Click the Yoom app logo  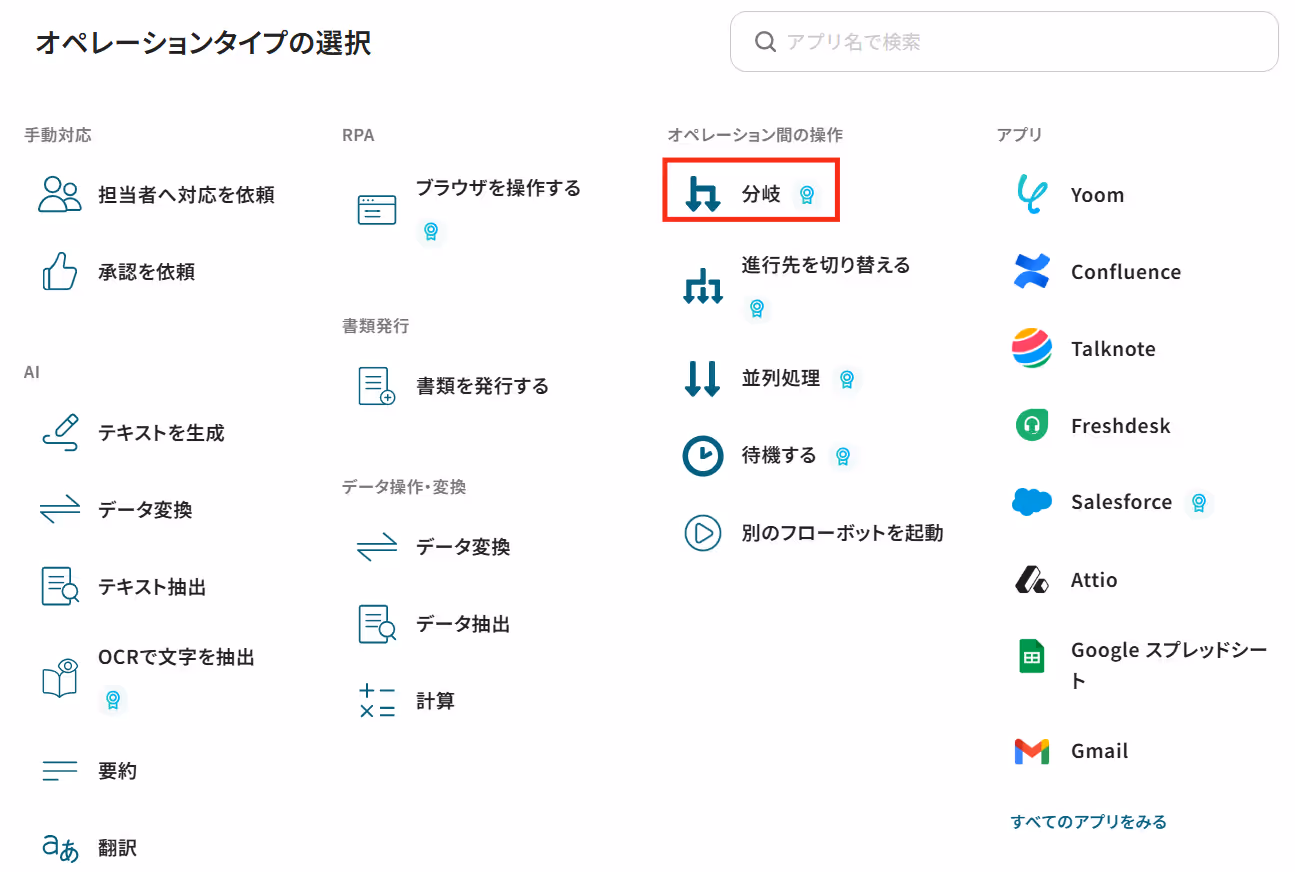click(1032, 194)
